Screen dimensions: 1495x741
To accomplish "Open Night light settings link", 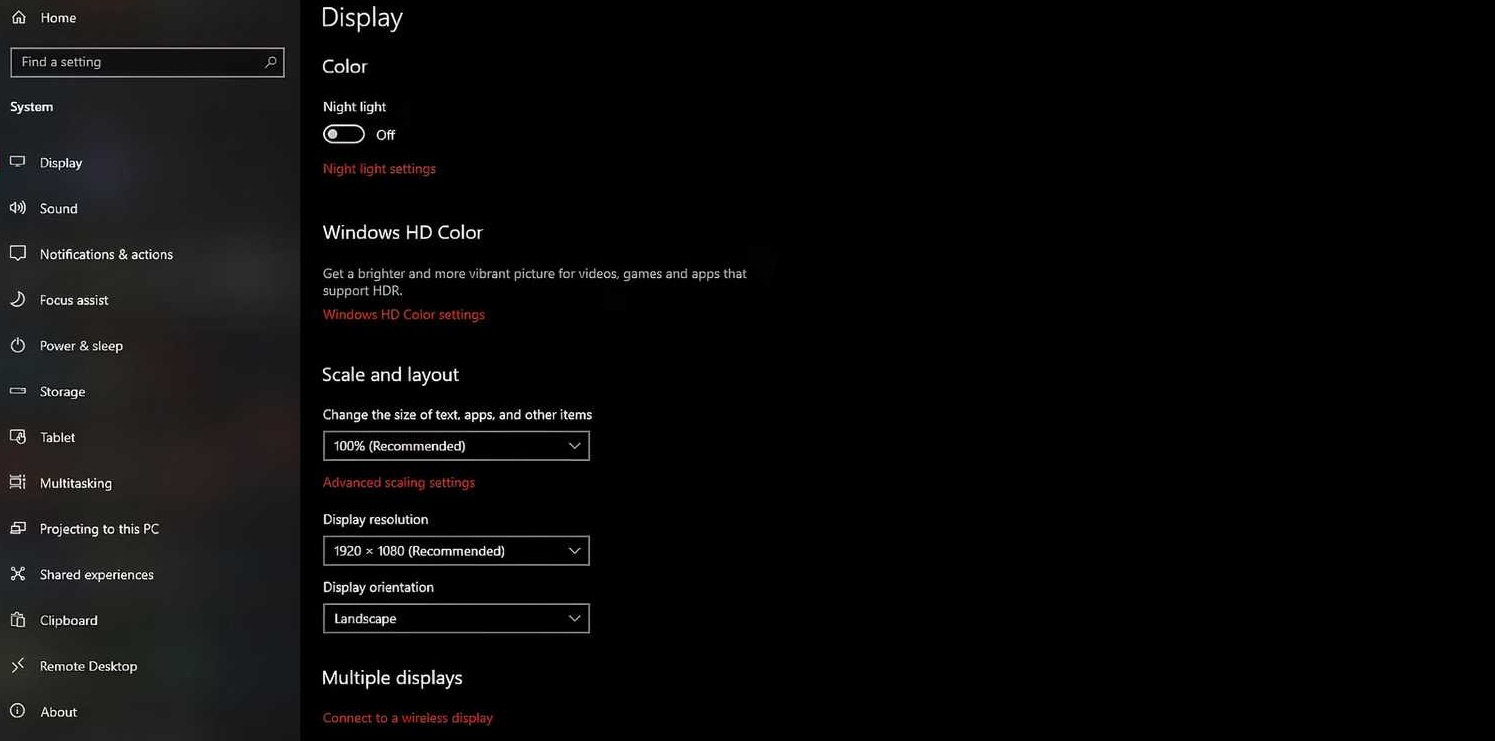I will [379, 169].
